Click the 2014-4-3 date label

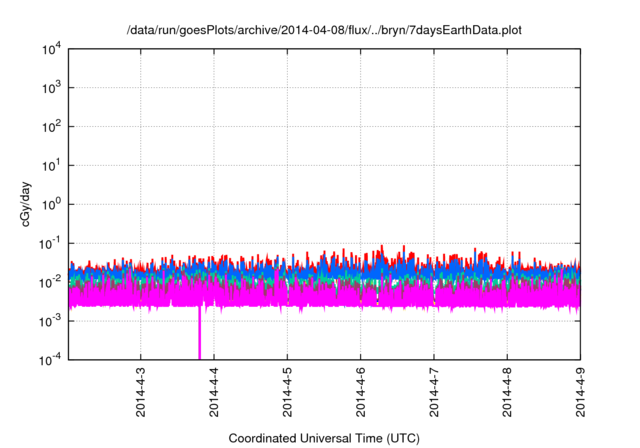pyautogui.click(x=140, y=392)
